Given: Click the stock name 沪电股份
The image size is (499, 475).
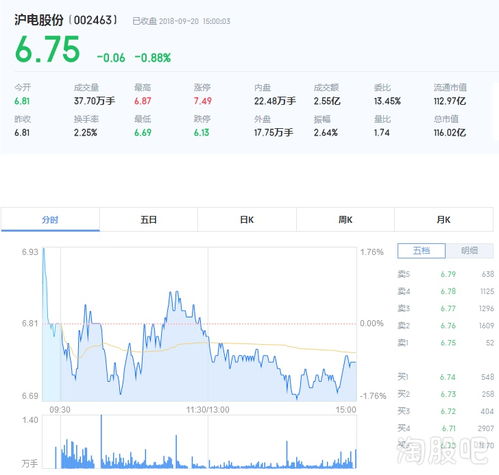Looking at the screenshot, I should click(39, 20).
